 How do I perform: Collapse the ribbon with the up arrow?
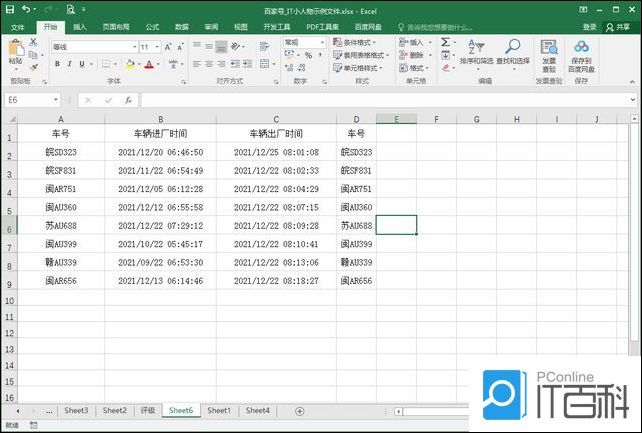coord(633,82)
